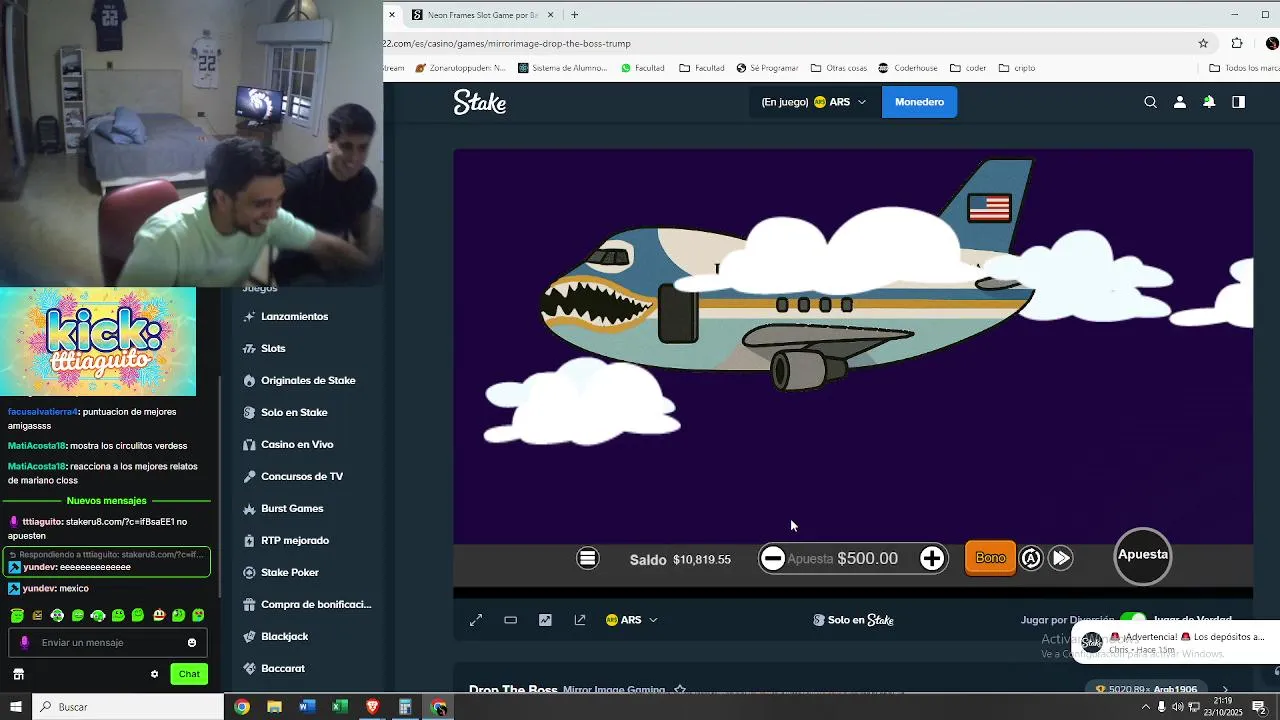Click the Monedero wallet button

coord(919,102)
